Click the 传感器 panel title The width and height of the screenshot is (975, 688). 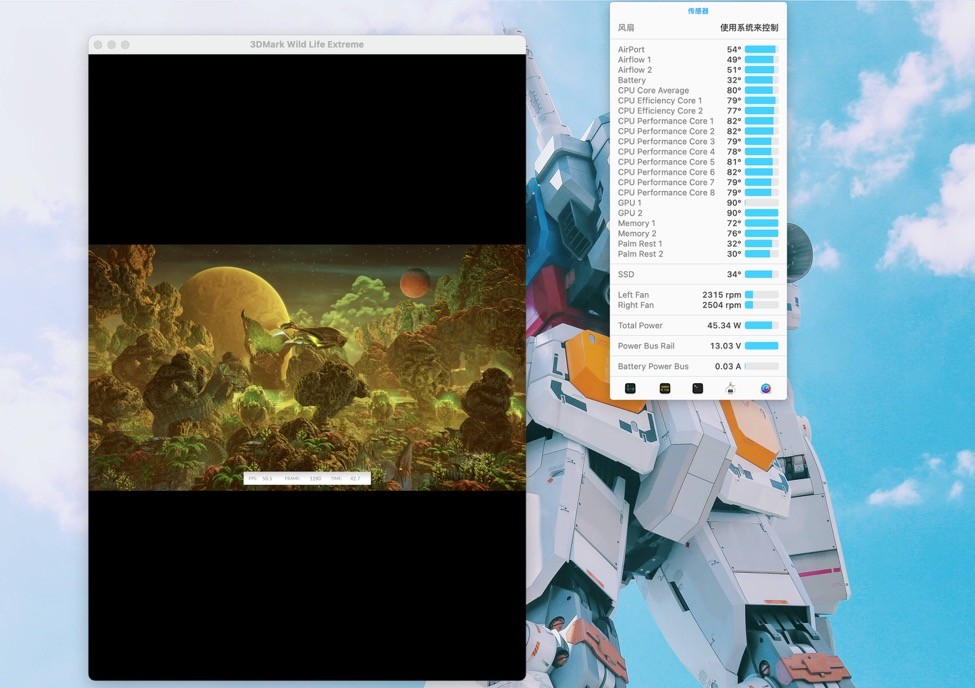pos(698,11)
